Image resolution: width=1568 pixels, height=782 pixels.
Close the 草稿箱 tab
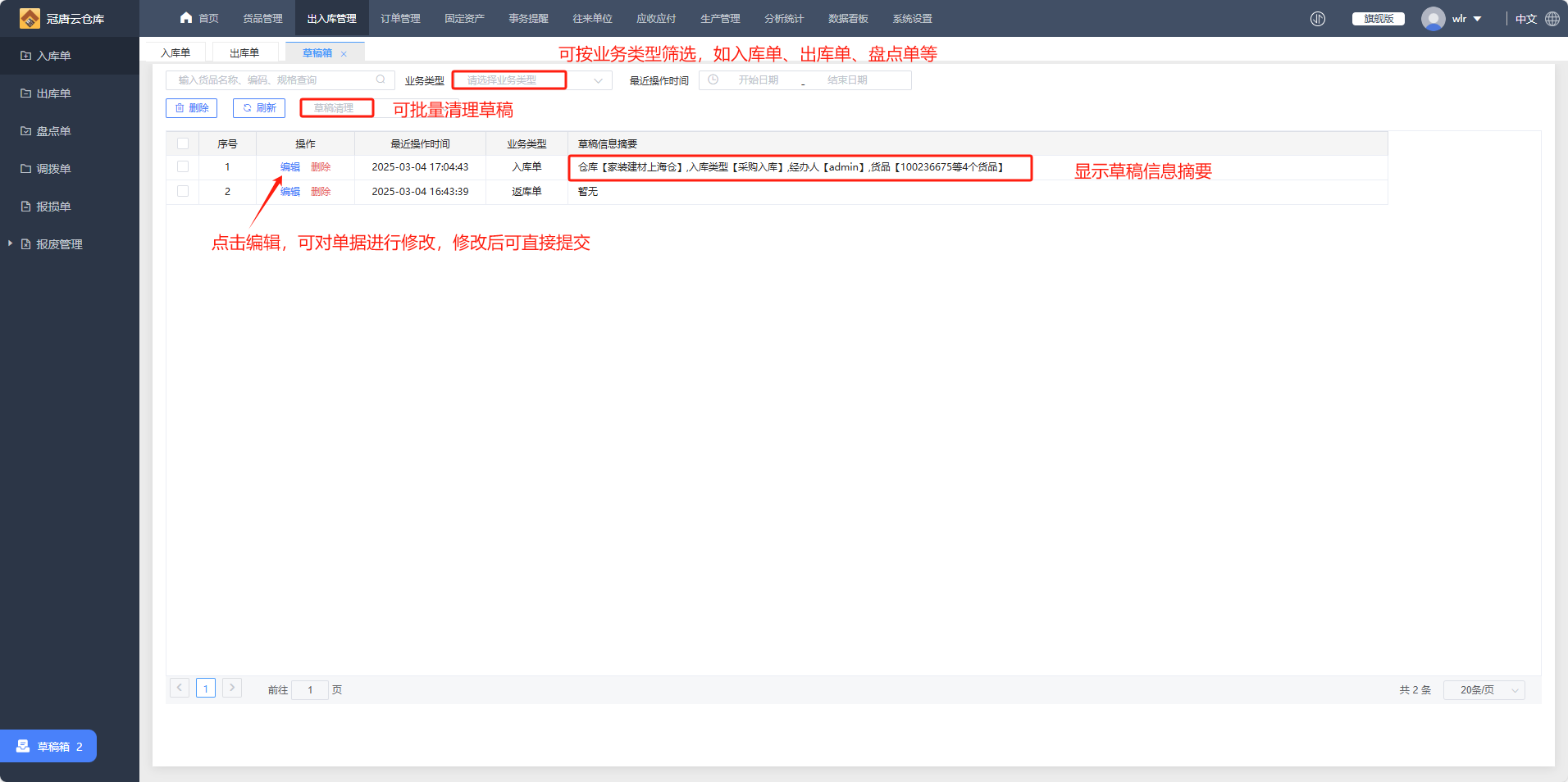click(344, 53)
